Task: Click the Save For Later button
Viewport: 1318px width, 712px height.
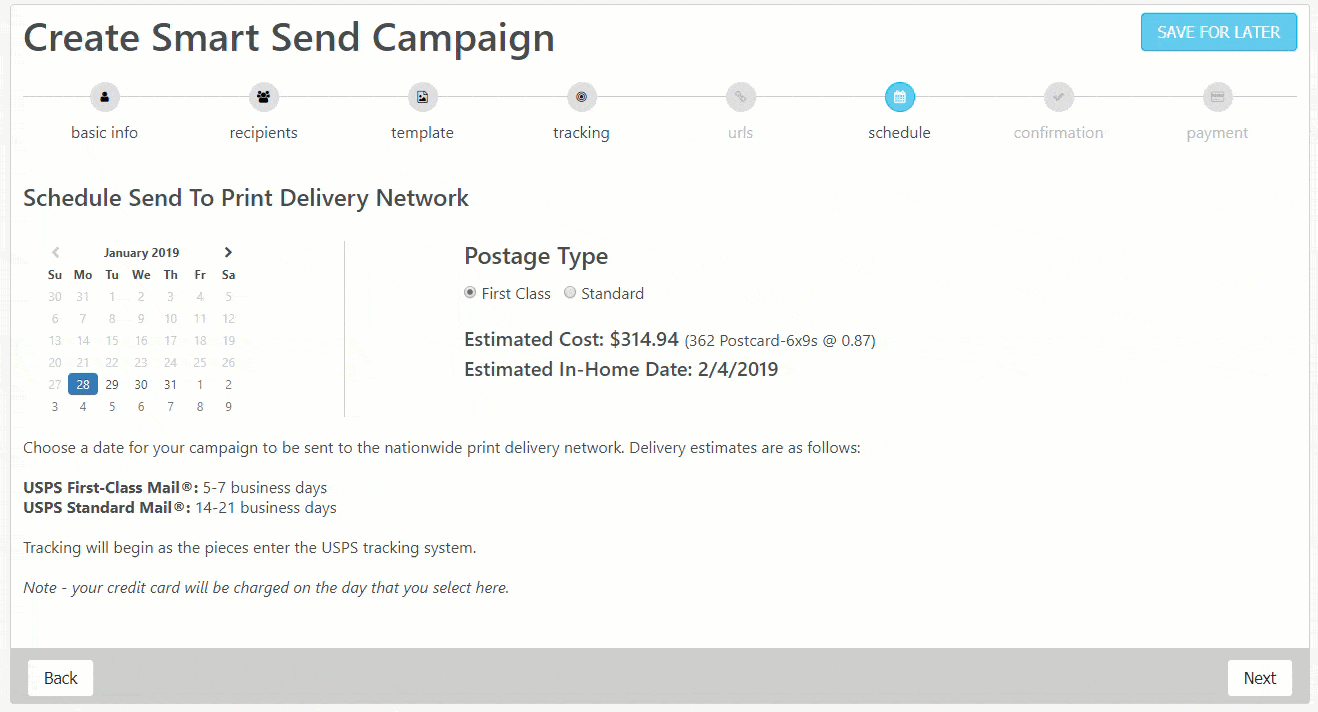Action: coord(1219,32)
